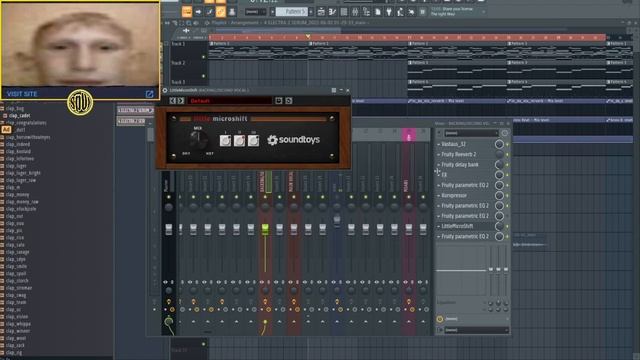This screenshot has width=640, height=360.
Task: Click the Ad badge in the browser
Action: click(6, 129)
